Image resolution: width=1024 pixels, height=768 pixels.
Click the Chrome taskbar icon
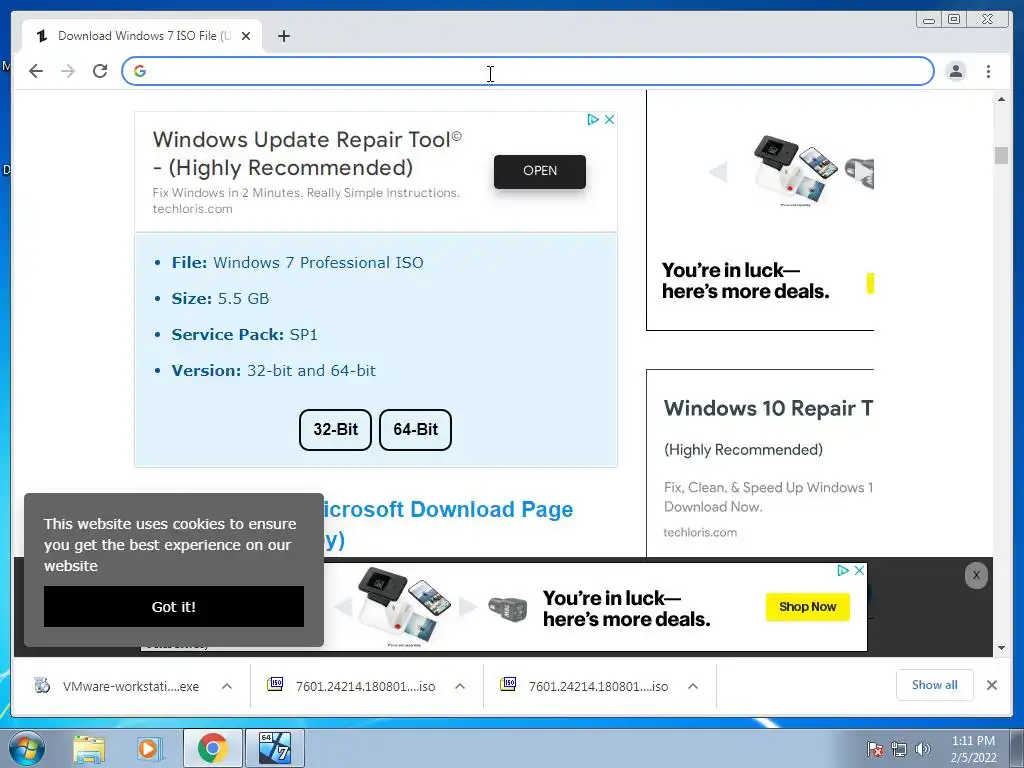212,748
